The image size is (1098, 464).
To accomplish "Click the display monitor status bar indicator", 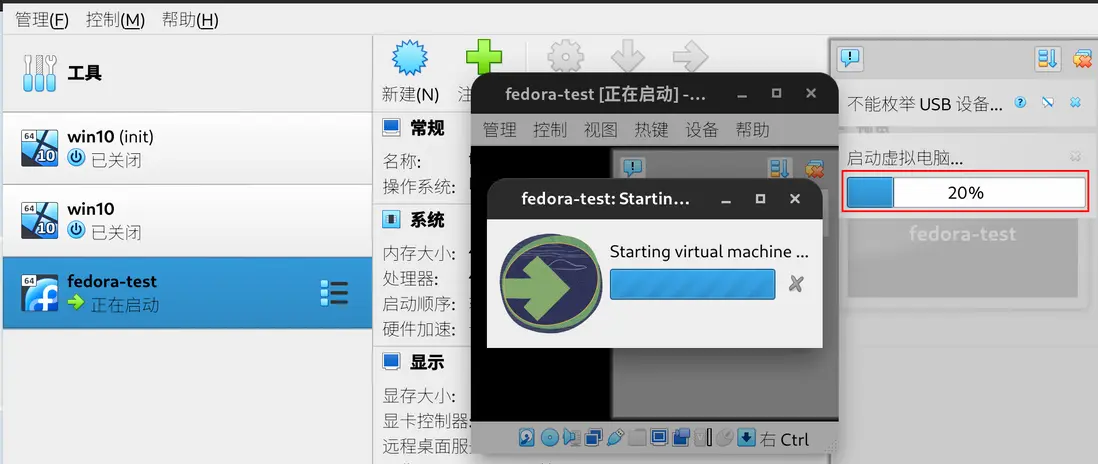I will [x=659, y=437].
